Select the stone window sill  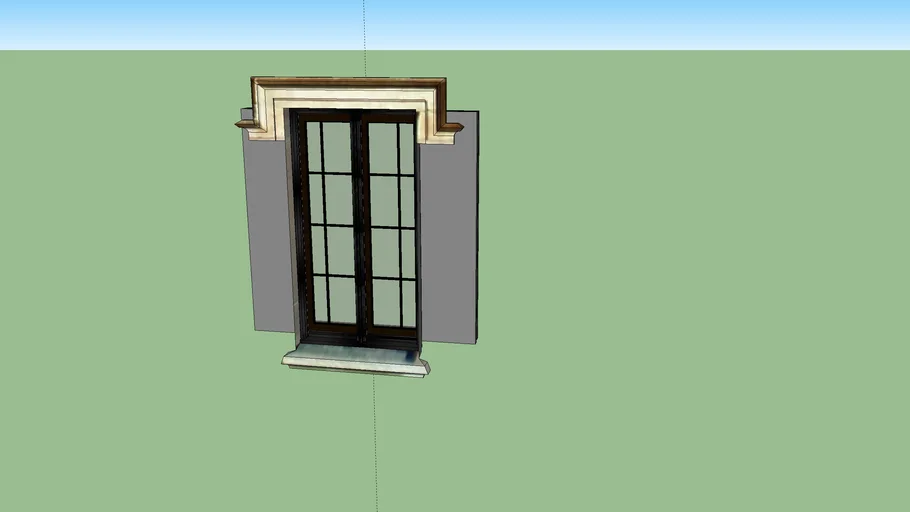tap(355, 359)
